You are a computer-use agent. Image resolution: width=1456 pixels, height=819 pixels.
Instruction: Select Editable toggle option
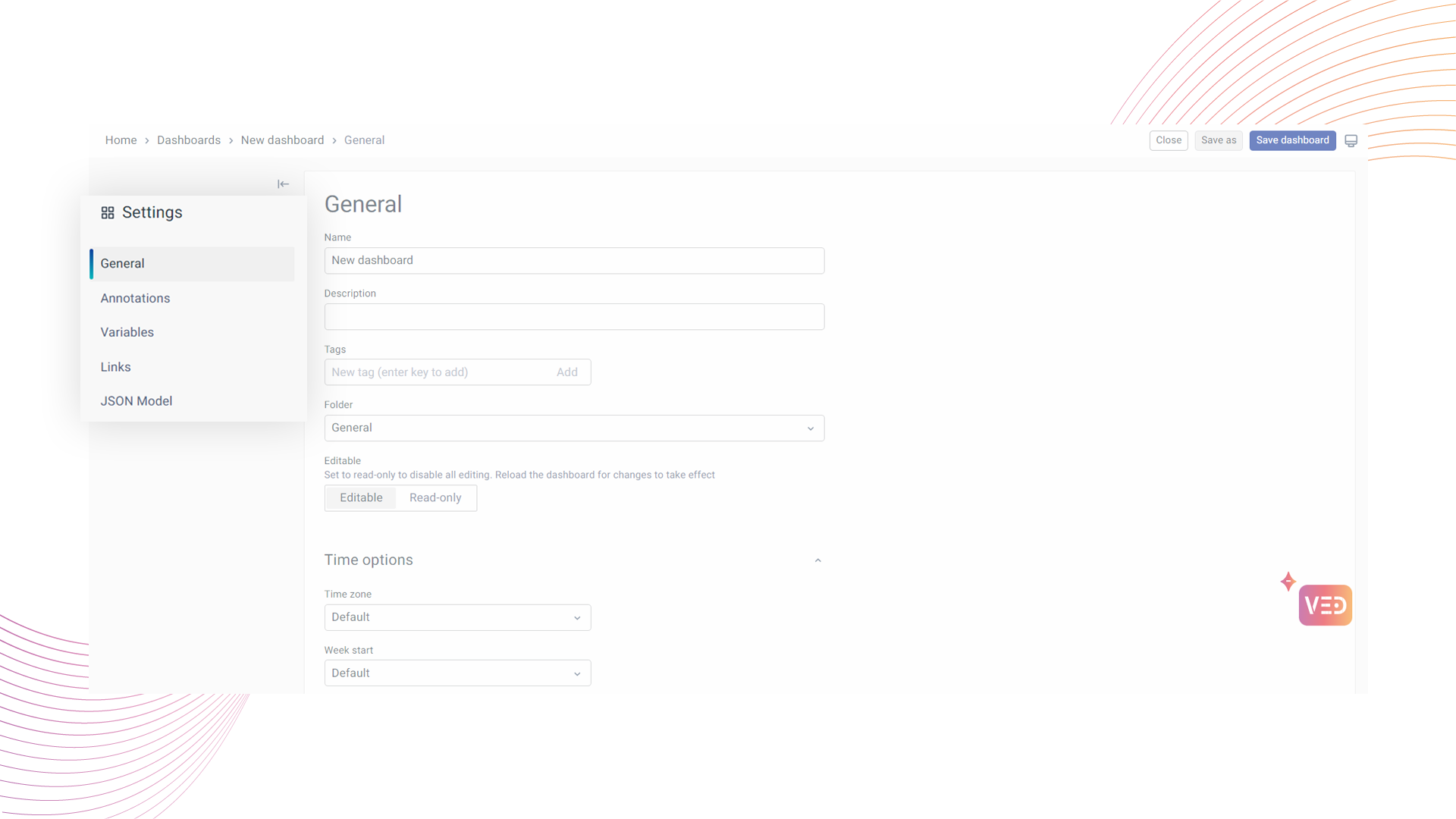point(361,498)
